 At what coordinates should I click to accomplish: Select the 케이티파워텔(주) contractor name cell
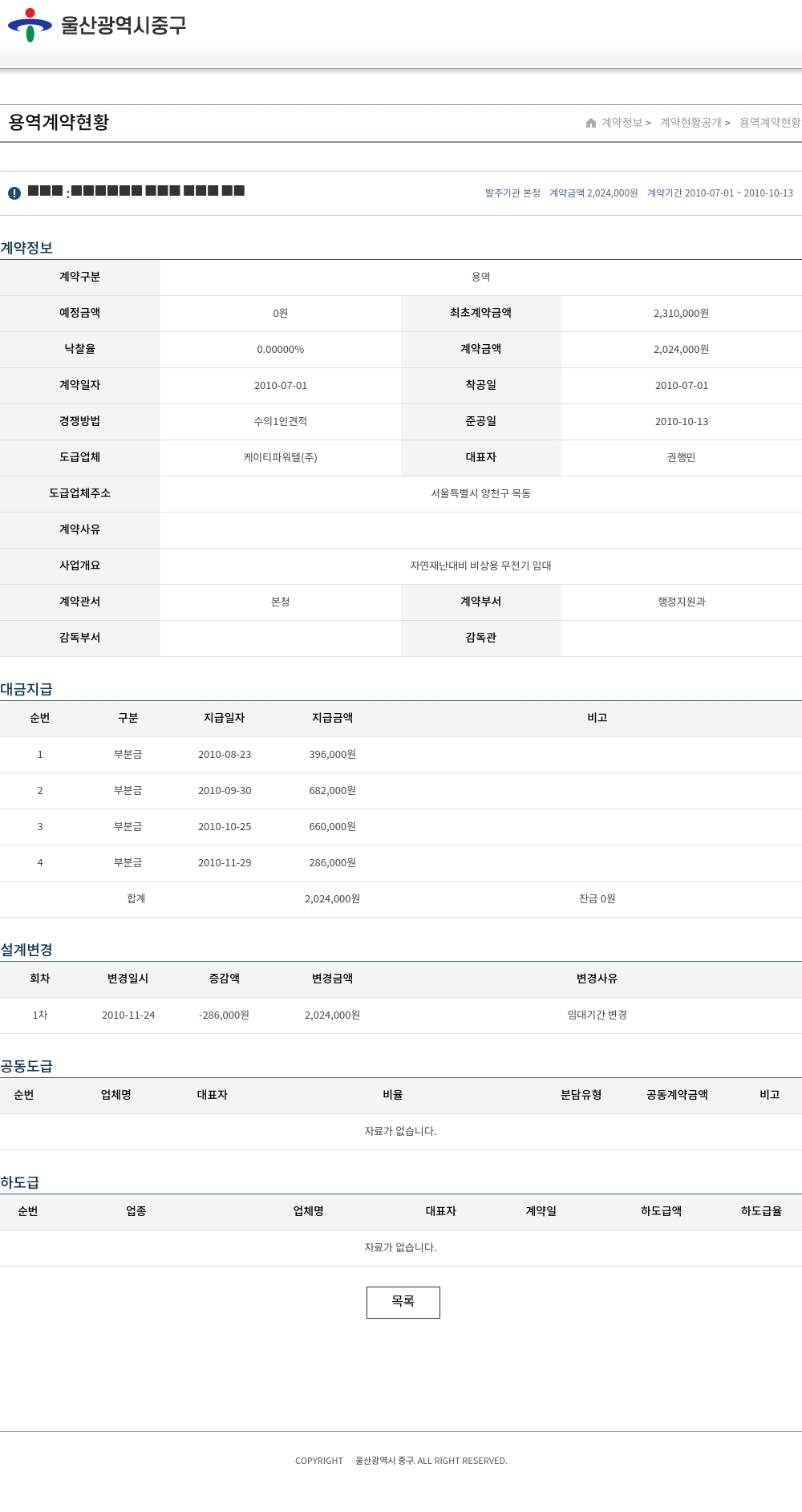[280, 457]
